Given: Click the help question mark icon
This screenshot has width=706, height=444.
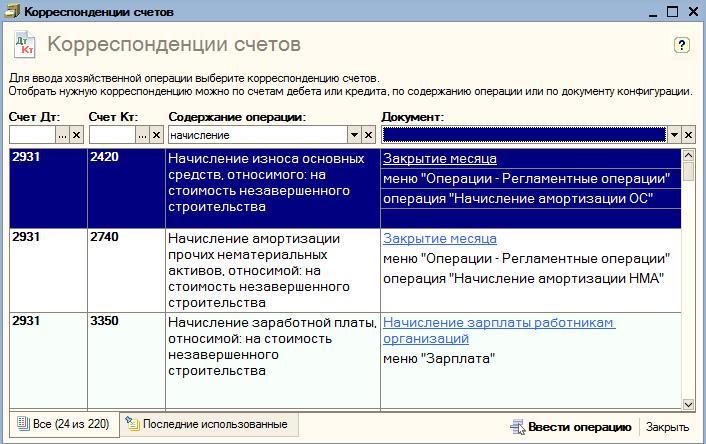Looking at the screenshot, I should [682, 45].
